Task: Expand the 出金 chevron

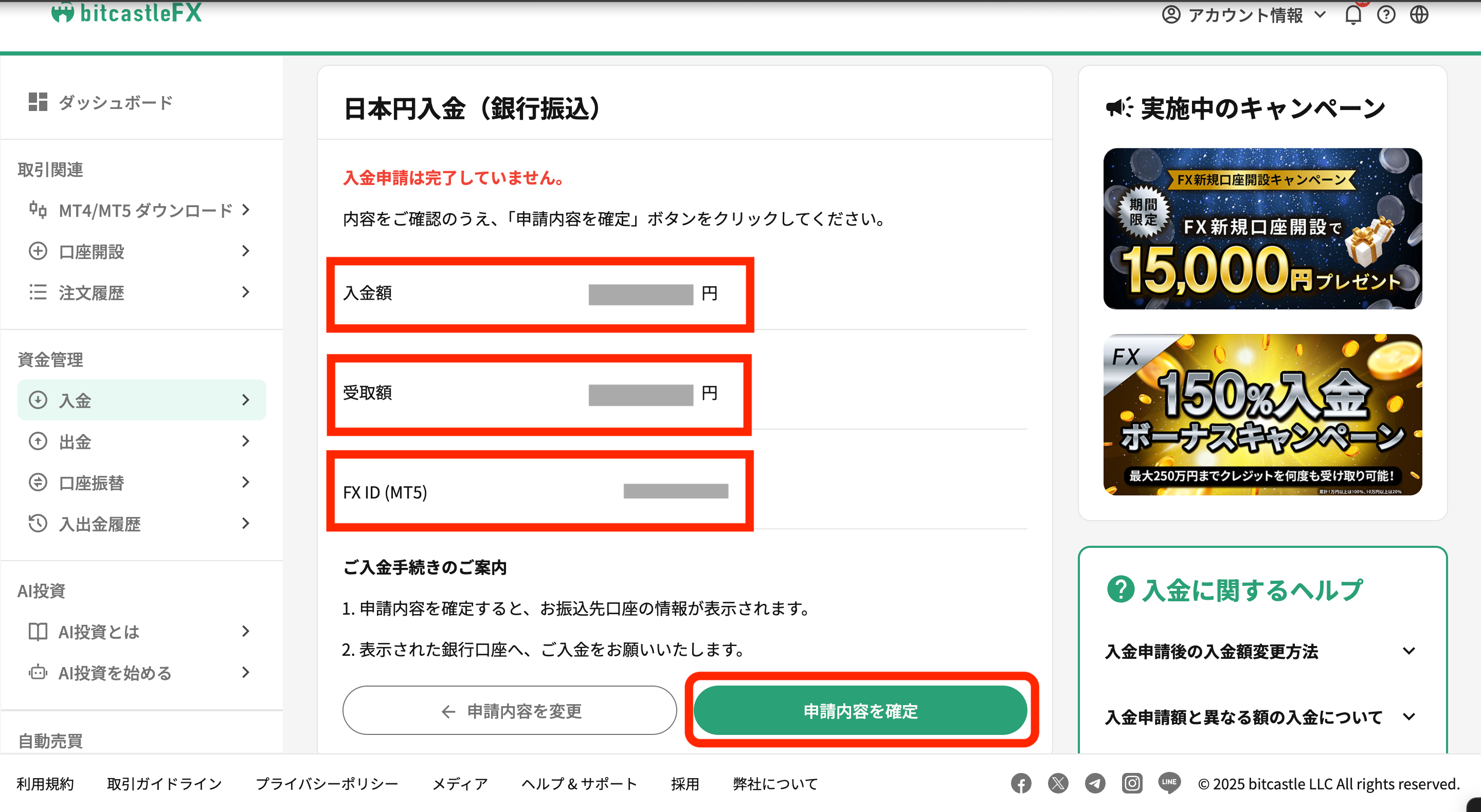Action: pyautogui.click(x=246, y=441)
